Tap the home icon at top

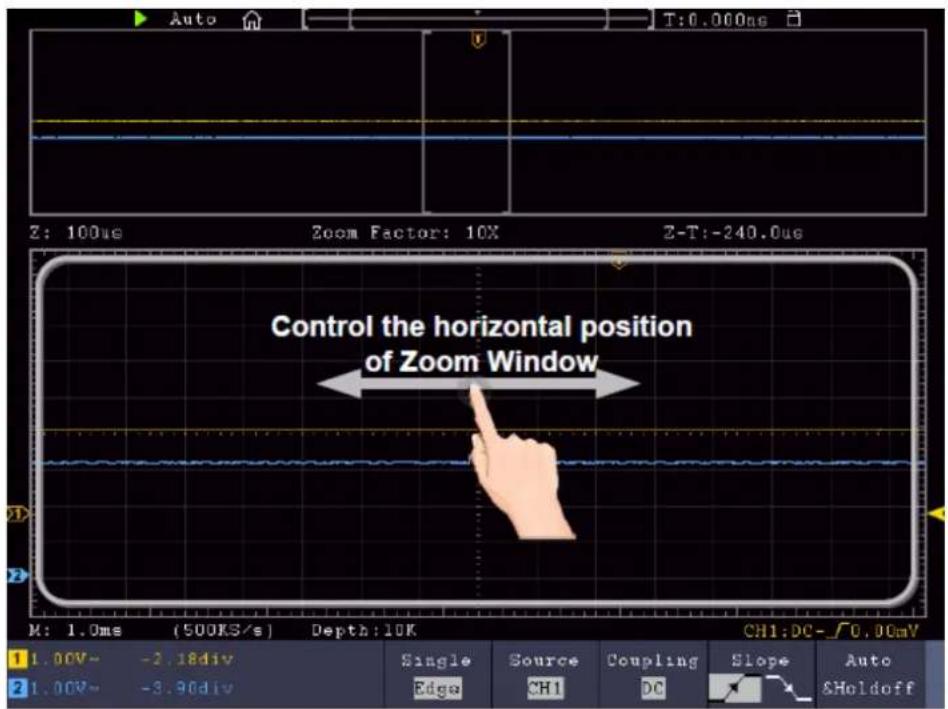(x=252, y=21)
